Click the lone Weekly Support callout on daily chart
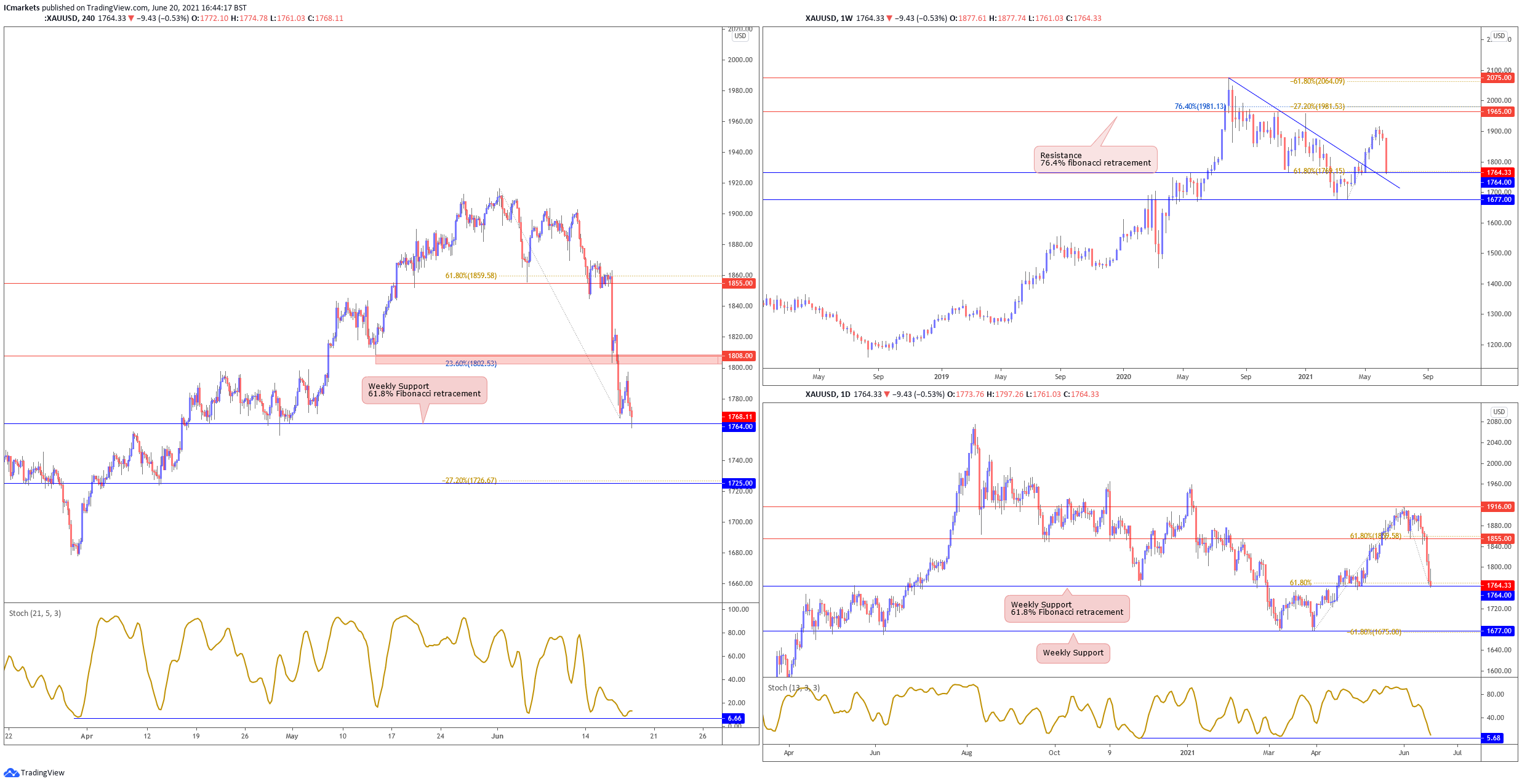Viewport: 1522px width, 784px height. pos(1073,653)
